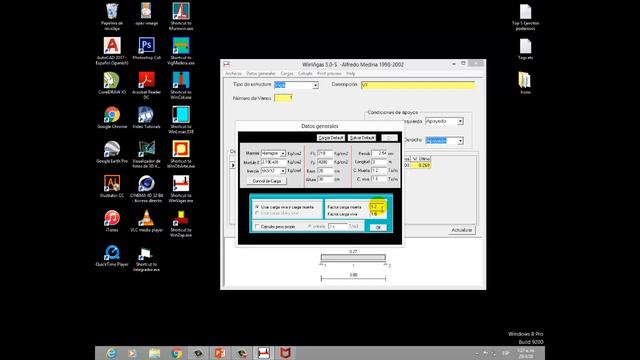This screenshot has width=640, height=360.
Task: Select the Shortcut to Integrador.exe icon
Action: (147, 258)
